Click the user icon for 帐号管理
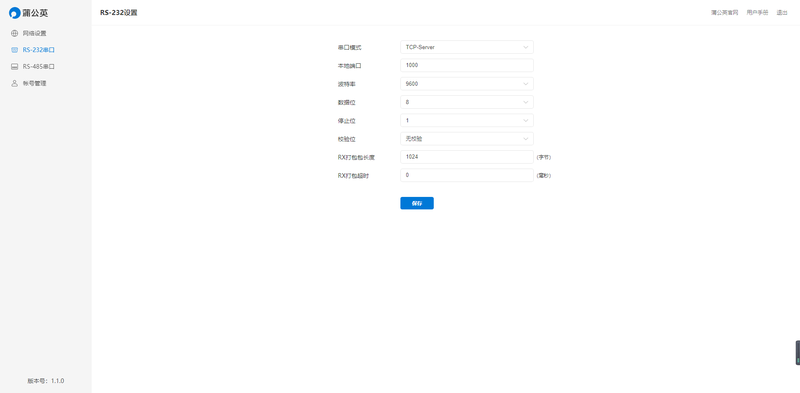The height and width of the screenshot is (393, 800). (x=14, y=83)
